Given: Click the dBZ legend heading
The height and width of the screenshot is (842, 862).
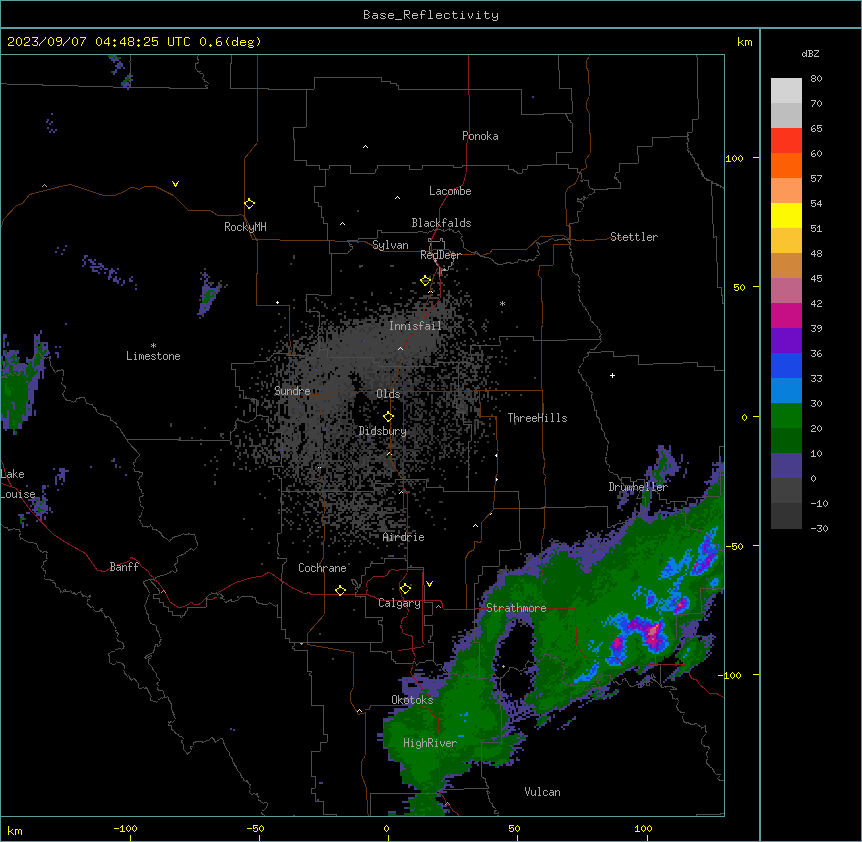Looking at the screenshot, I should [810, 53].
